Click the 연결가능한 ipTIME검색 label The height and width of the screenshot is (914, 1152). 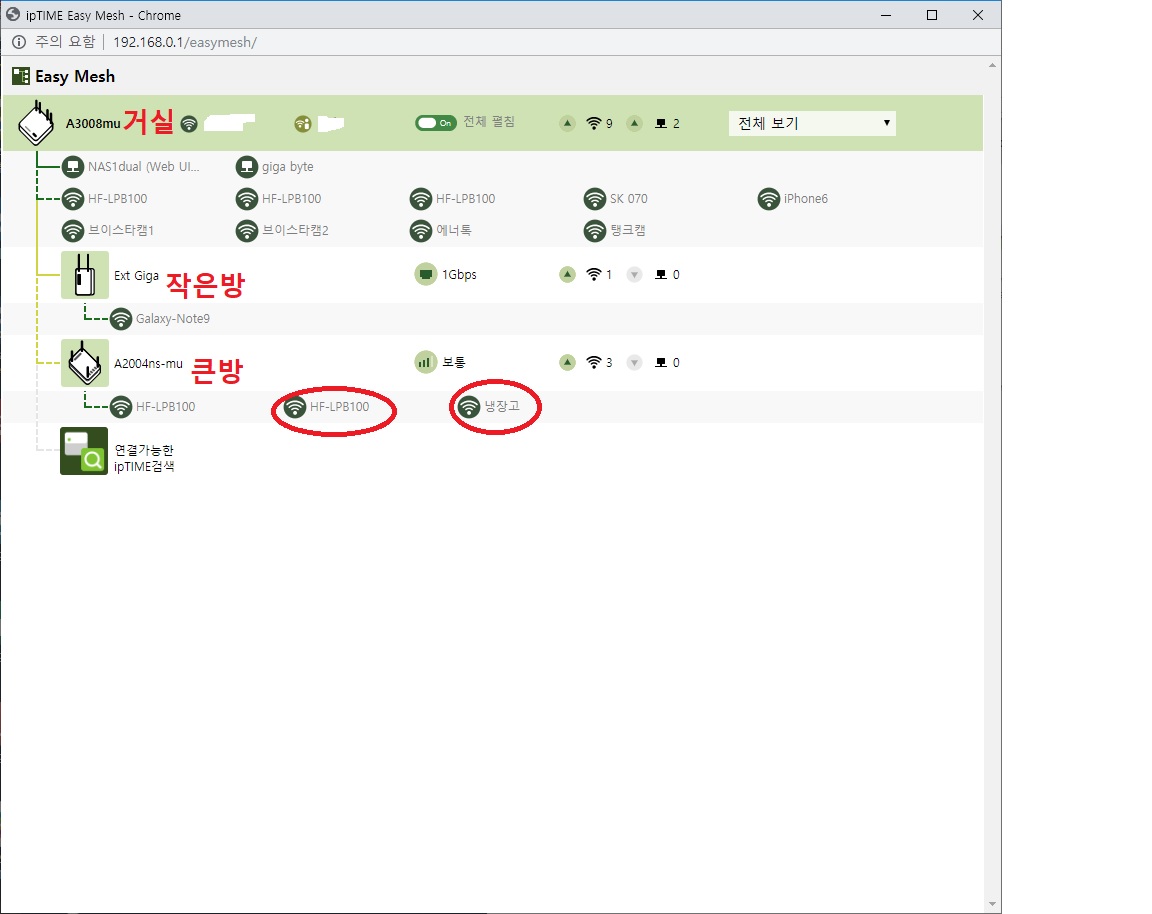[x=144, y=458]
